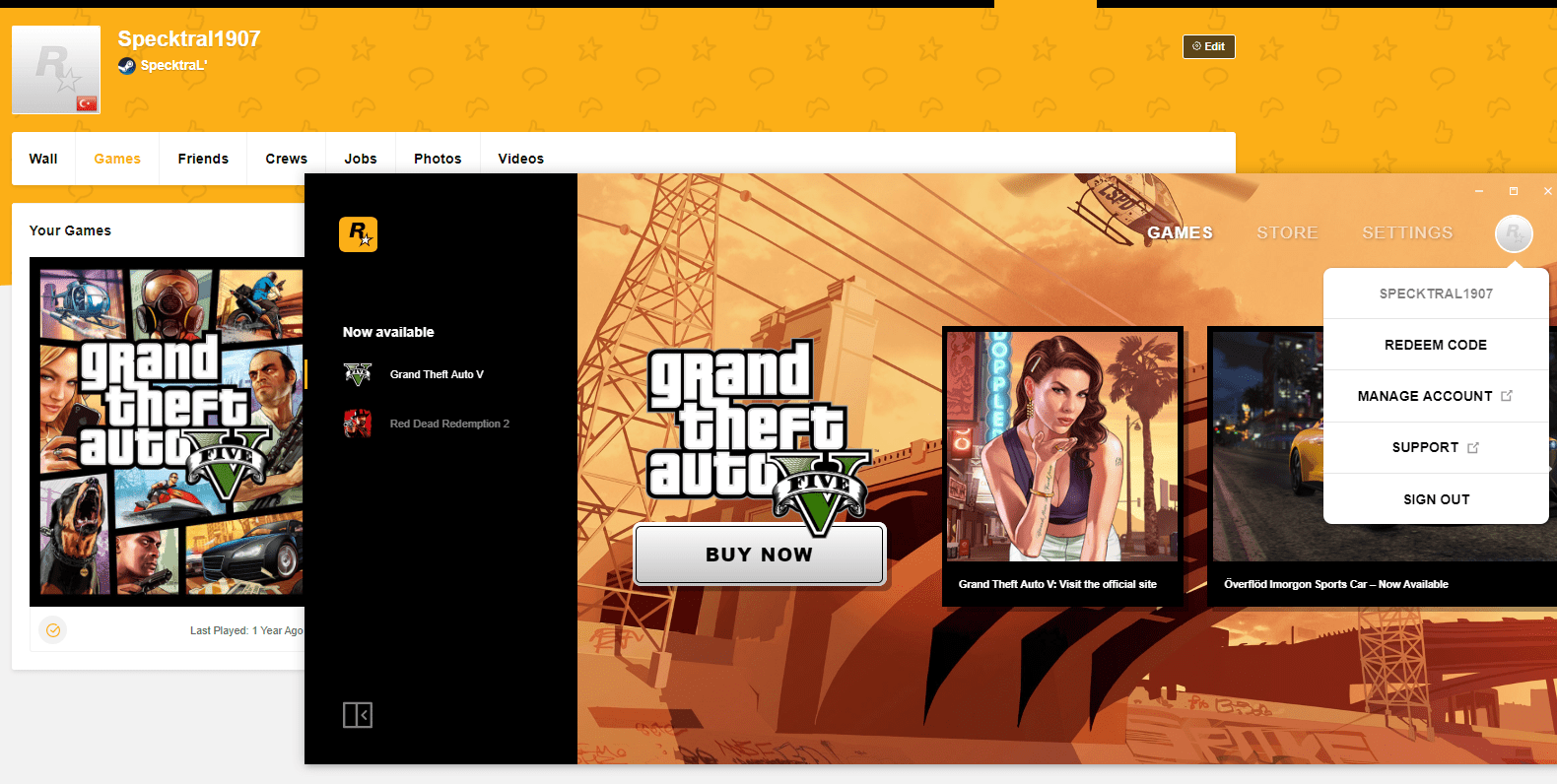This screenshot has height=784, width=1557.
Task: Click the 'Now available' sidebar heading
Action: click(388, 332)
